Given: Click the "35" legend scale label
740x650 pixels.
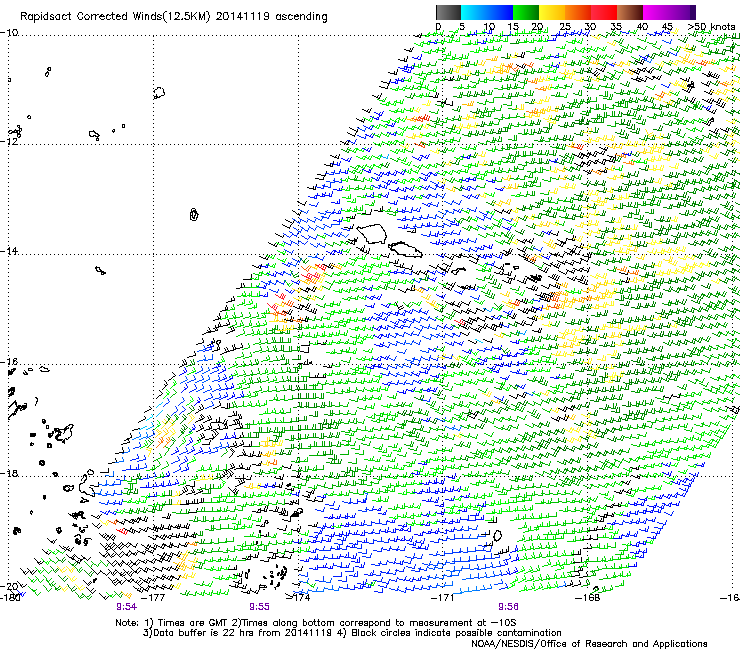Looking at the screenshot, I should click(x=616, y=27).
